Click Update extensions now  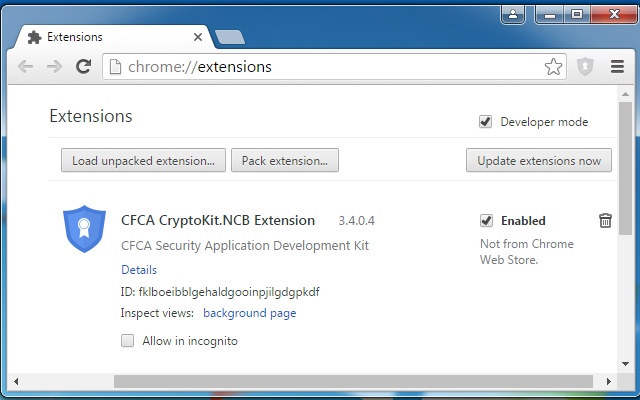539,160
